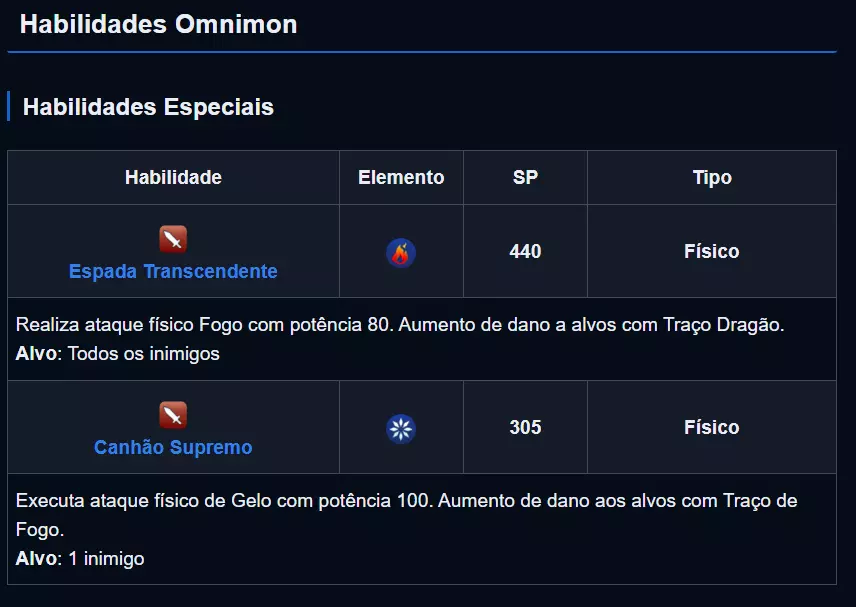Screen dimensions: 856x607
Task: Click the Habilidade column header
Action: click(x=173, y=178)
